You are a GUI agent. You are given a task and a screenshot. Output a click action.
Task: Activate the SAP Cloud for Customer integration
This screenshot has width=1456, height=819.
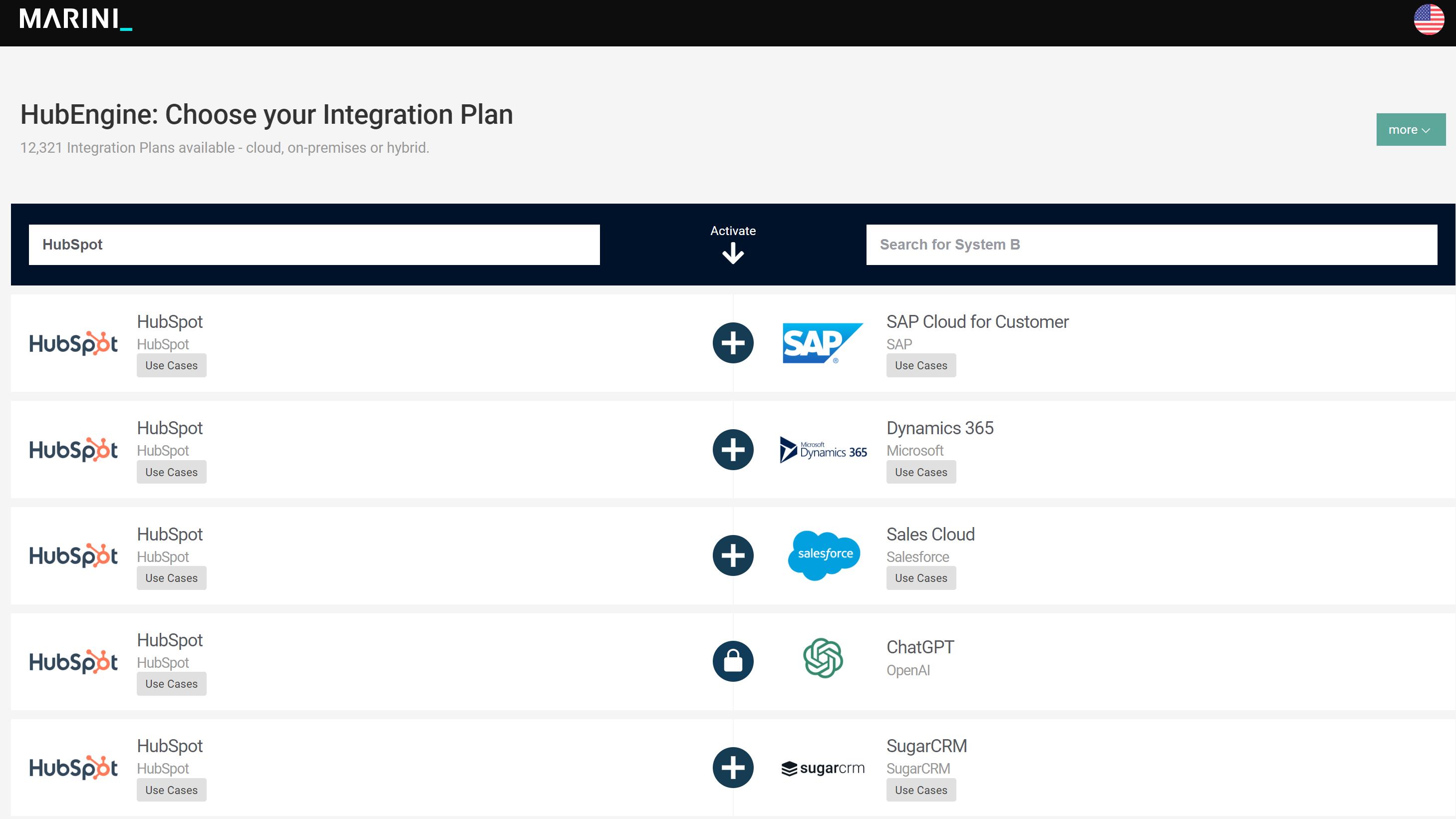point(733,342)
